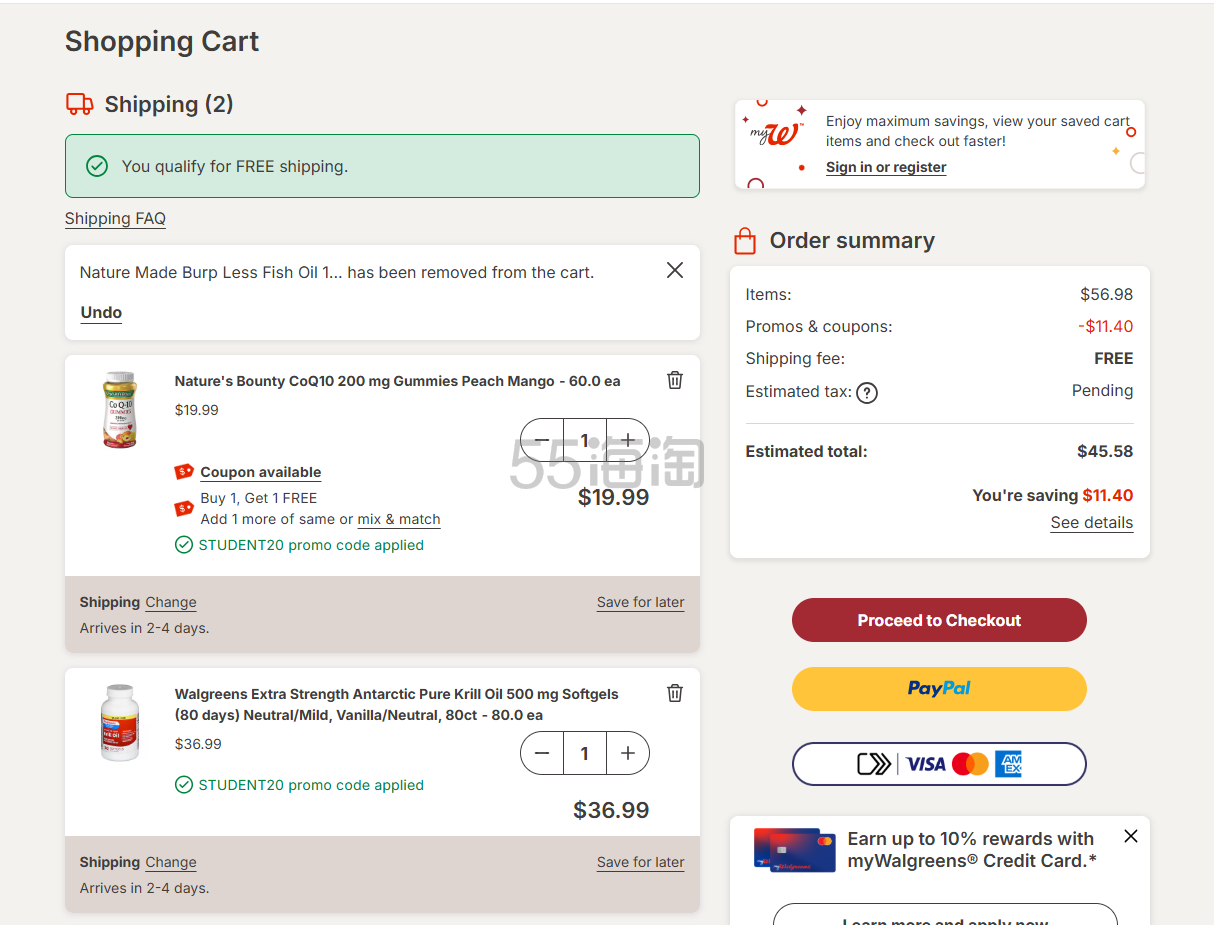Close the myWalgreens Credit Card promo

click(1131, 836)
